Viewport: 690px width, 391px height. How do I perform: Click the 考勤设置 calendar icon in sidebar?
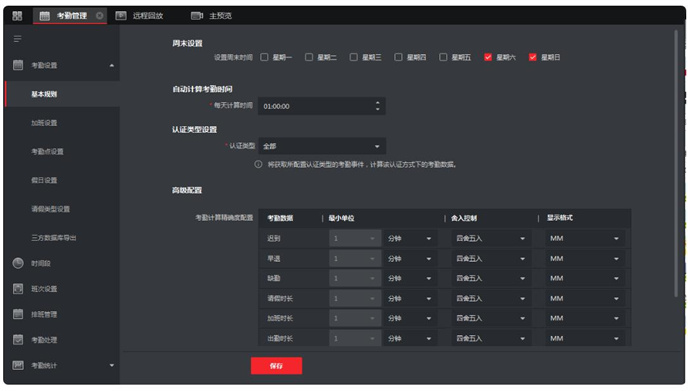pos(18,65)
